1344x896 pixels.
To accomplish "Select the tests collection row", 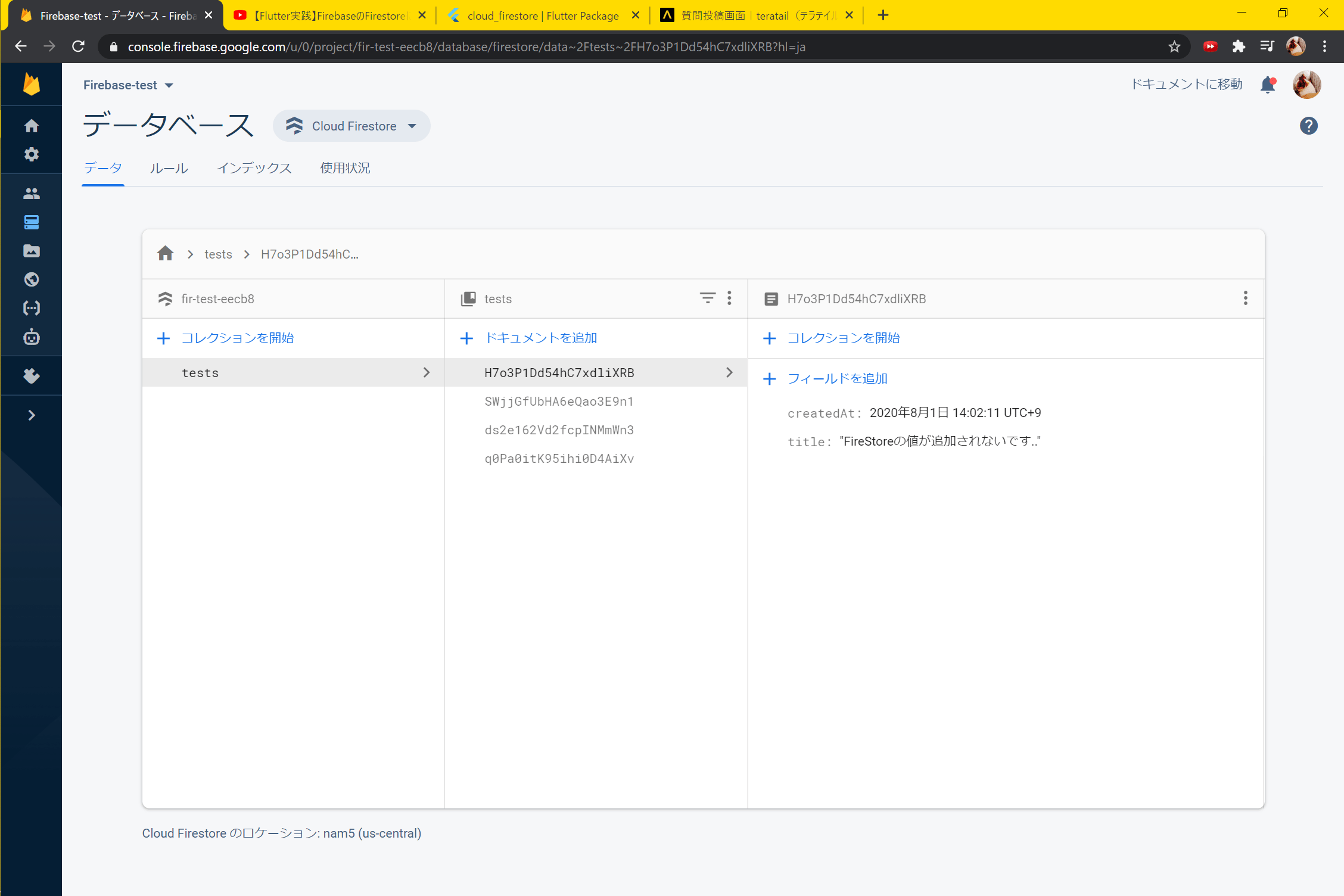I will [x=293, y=372].
